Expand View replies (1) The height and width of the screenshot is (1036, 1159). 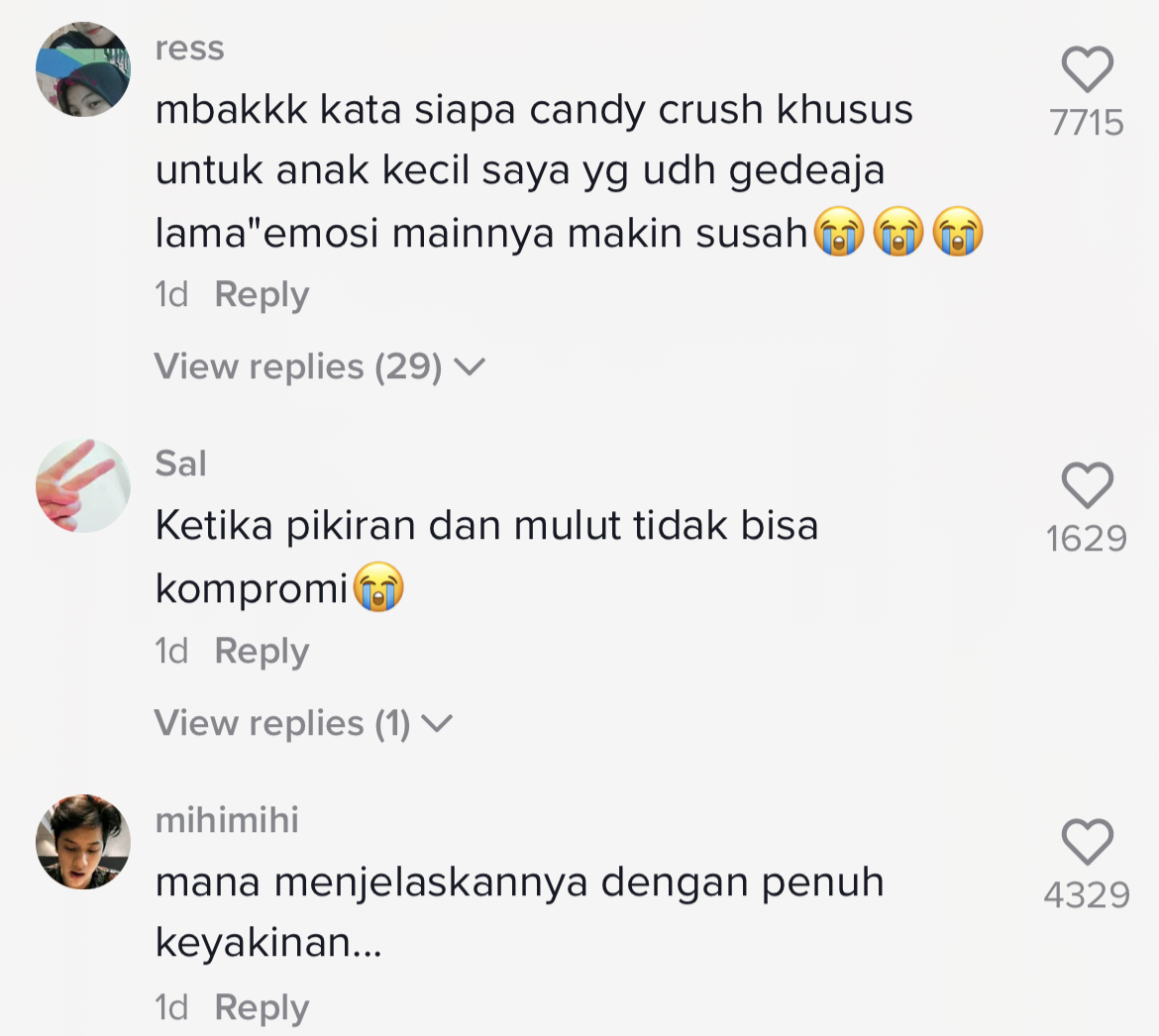tap(303, 723)
